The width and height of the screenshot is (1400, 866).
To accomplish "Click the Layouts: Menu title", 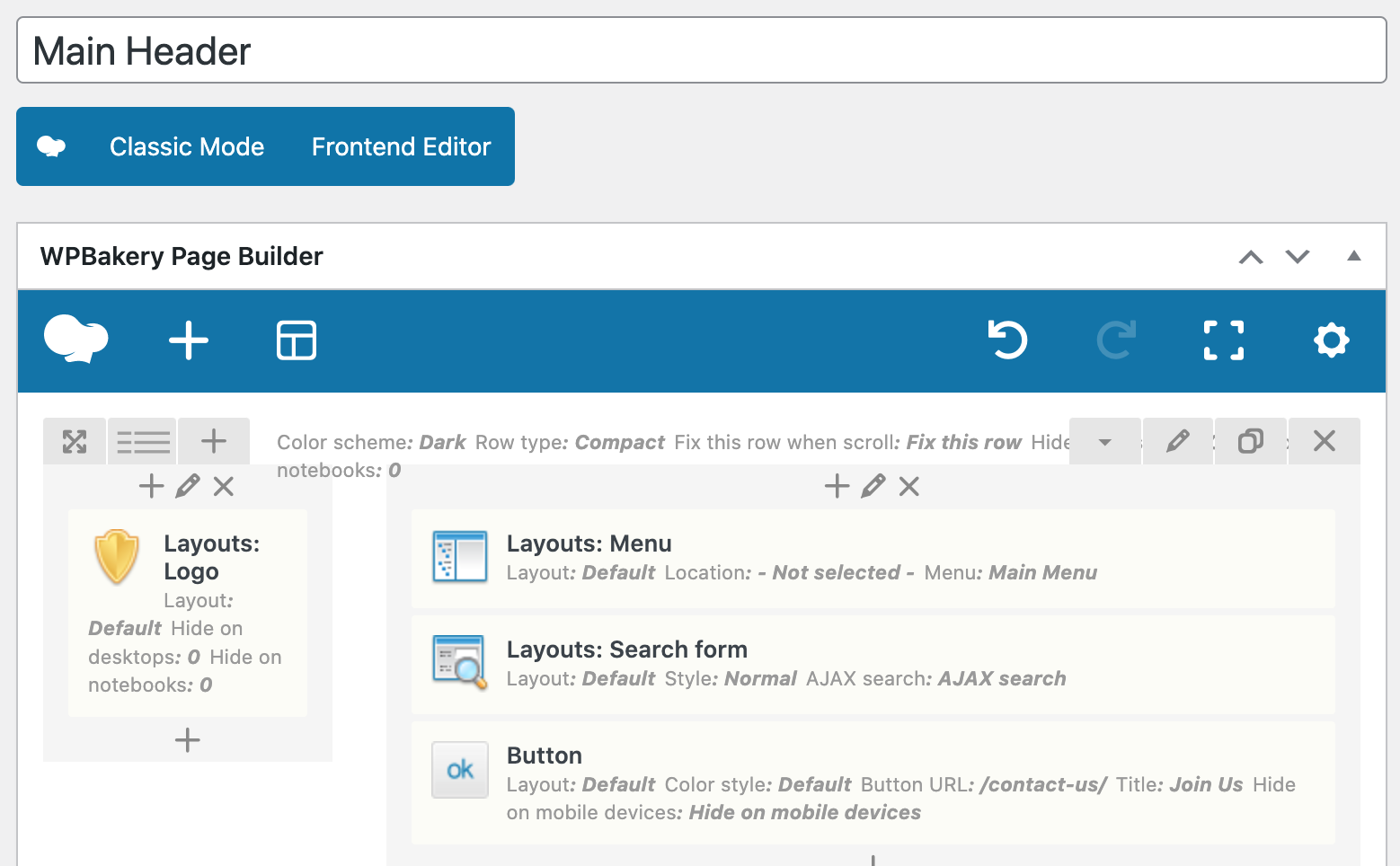I will click(589, 543).
